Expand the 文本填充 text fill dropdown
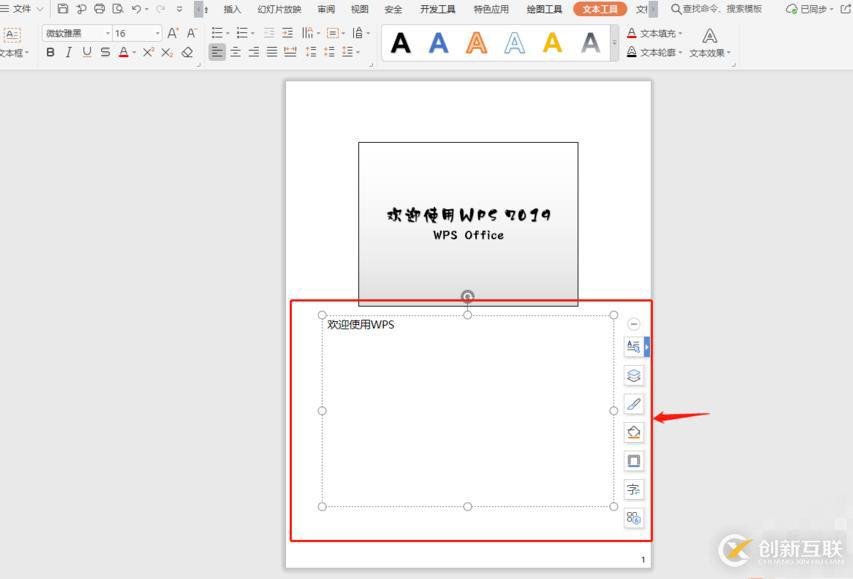The height and width of the screenshot is (579, 853). coord(680,33)
